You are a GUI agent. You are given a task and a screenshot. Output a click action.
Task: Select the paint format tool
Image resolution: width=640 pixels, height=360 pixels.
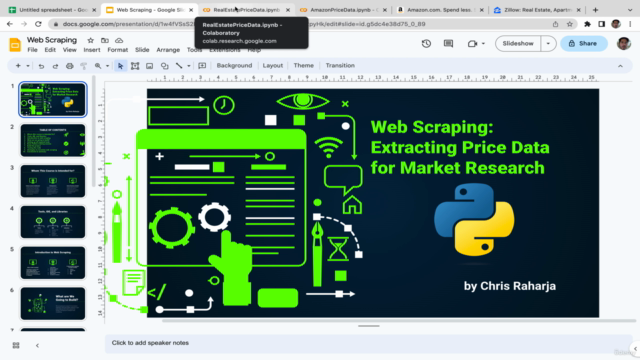coord(84,66)
